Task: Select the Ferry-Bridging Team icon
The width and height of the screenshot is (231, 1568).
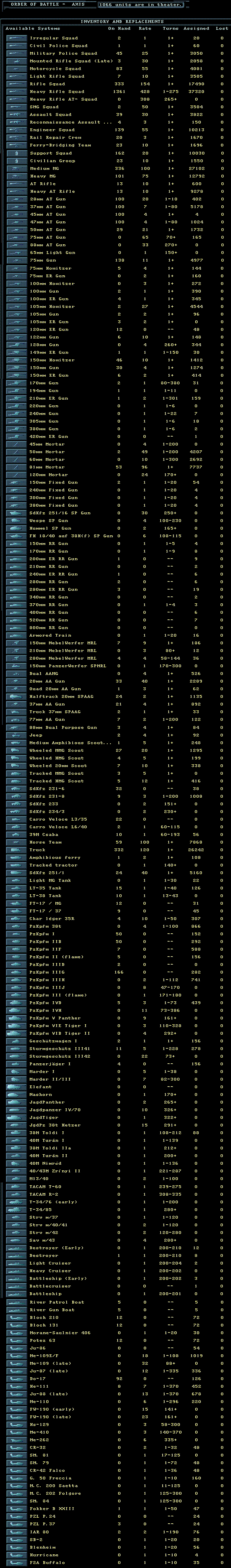Action: pyautogui.click(x=16, y=145)
